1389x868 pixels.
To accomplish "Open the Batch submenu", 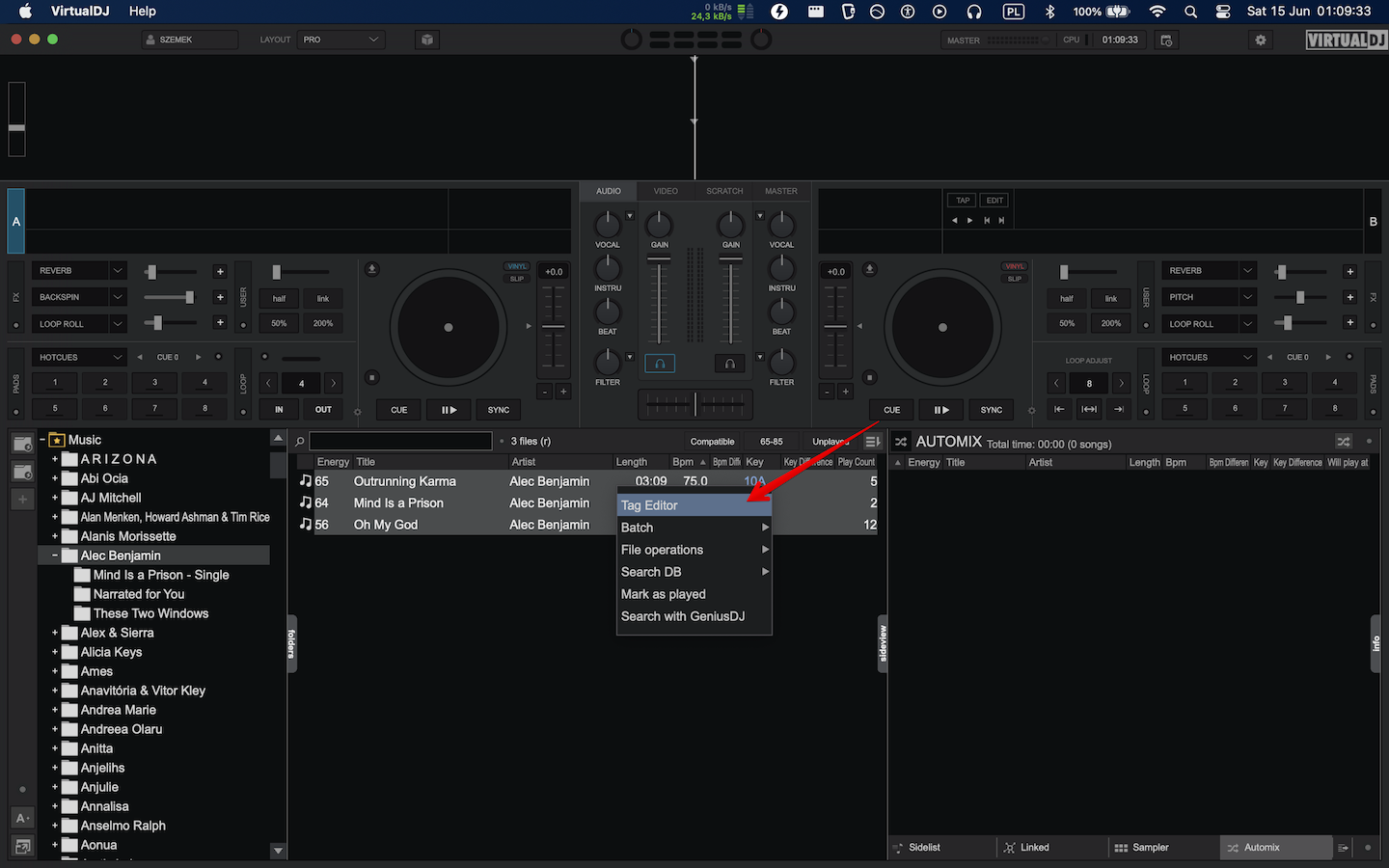I will pos(694,528).
